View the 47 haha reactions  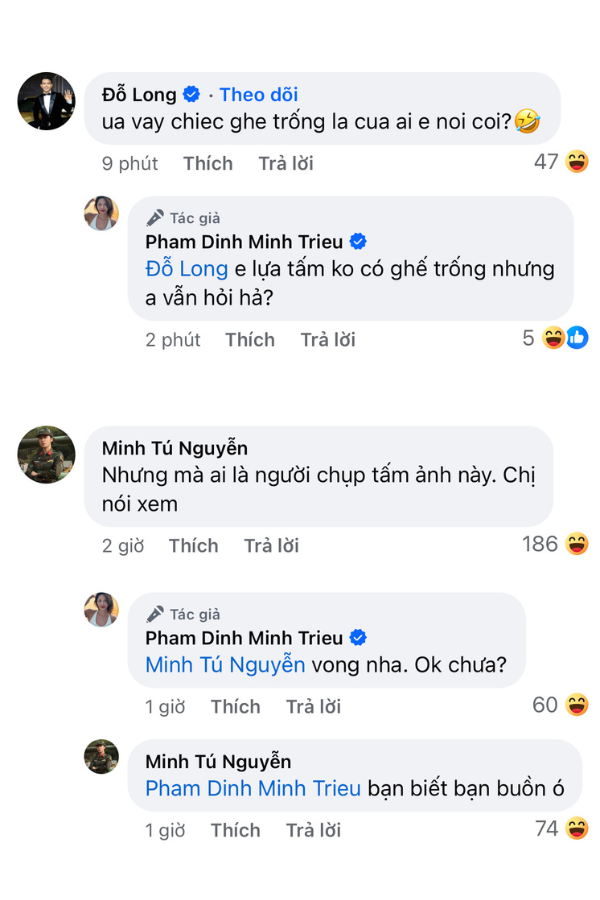click(x=561, y=162)
